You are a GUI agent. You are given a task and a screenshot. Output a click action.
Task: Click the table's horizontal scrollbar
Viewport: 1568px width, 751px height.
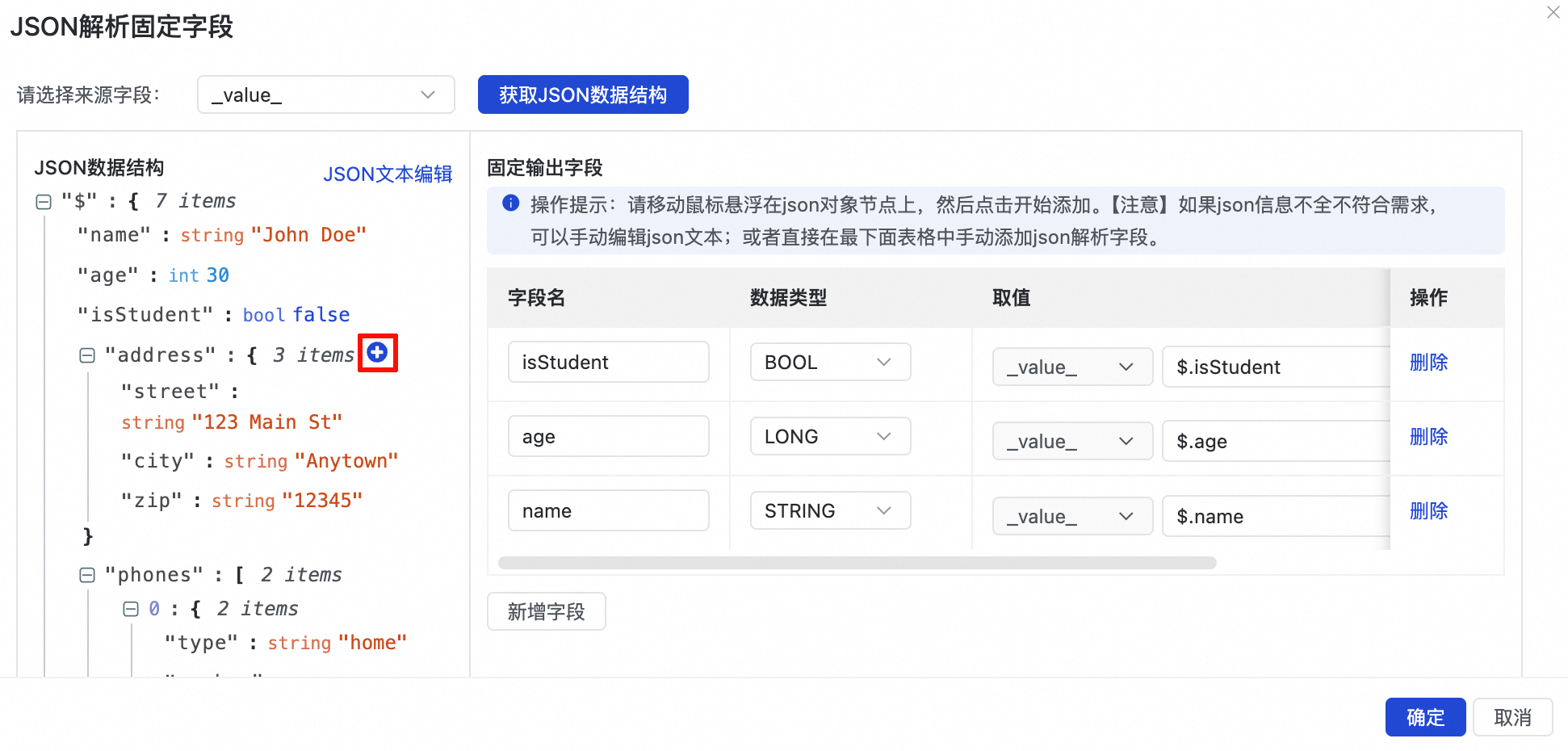(857, 563)
